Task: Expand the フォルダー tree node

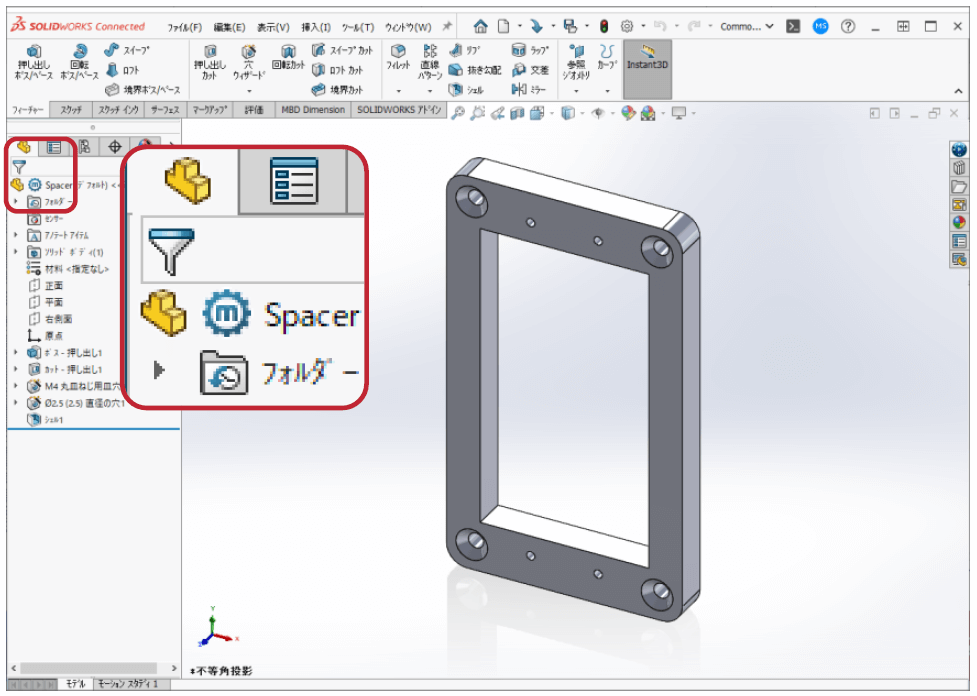Action: (x=16, y=201)
